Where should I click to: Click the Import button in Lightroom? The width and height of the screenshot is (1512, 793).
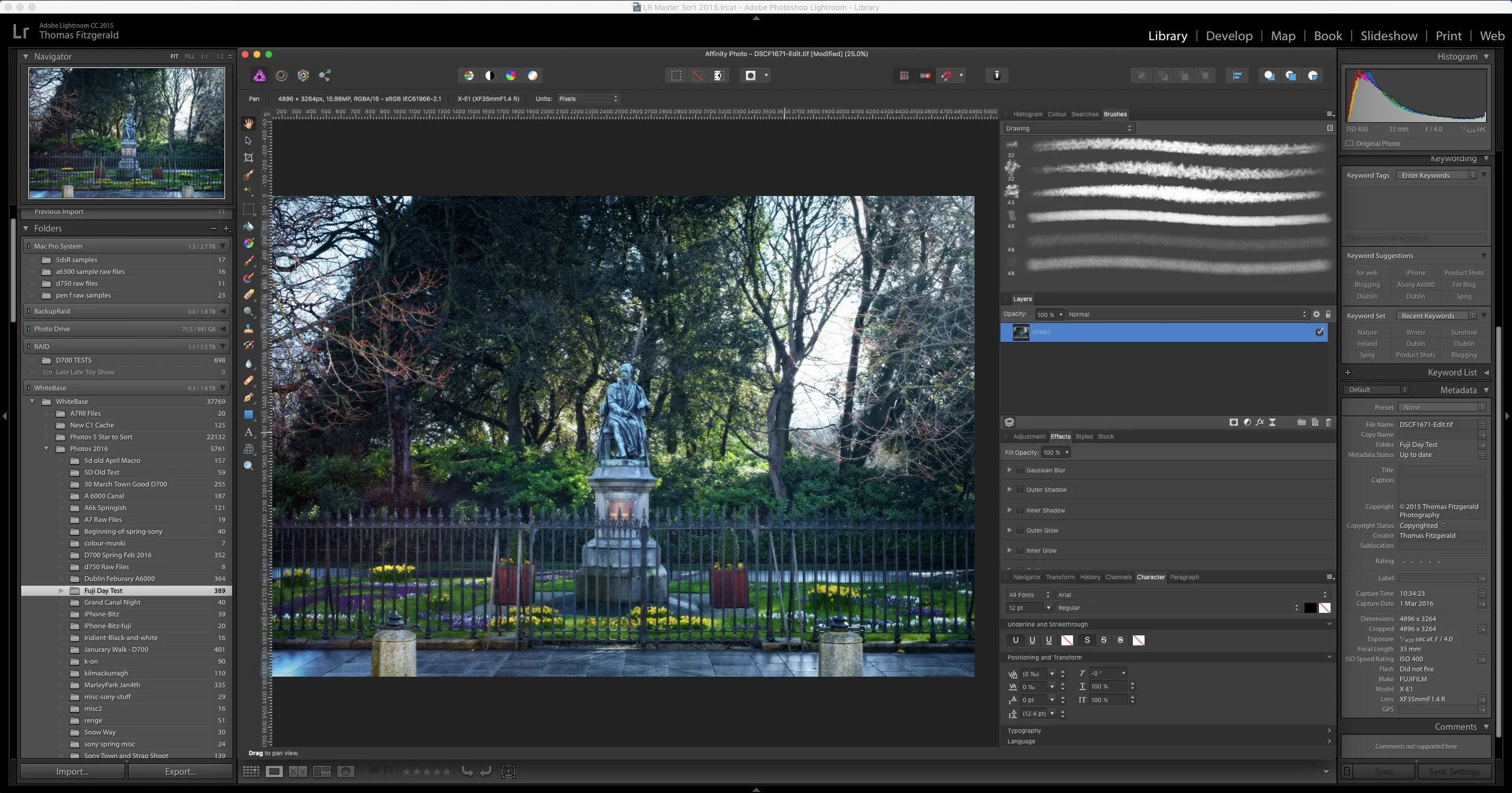click(72, 772)
